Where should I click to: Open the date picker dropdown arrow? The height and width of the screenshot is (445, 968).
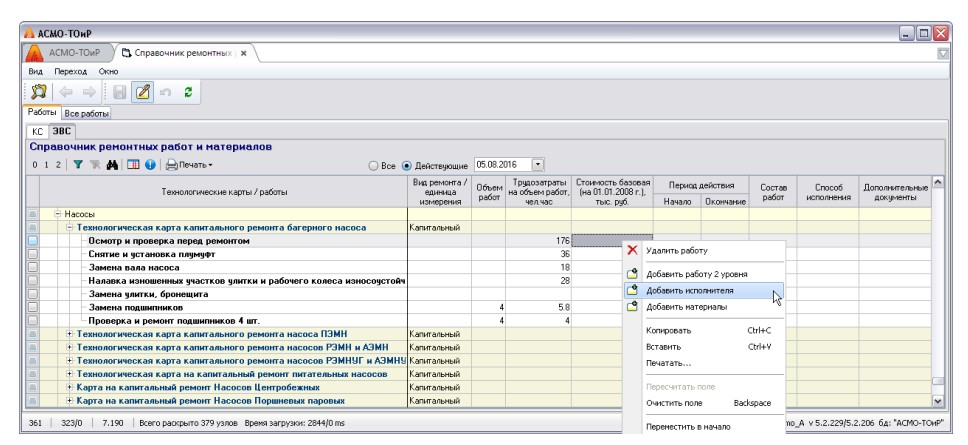[x=540, y=163]
